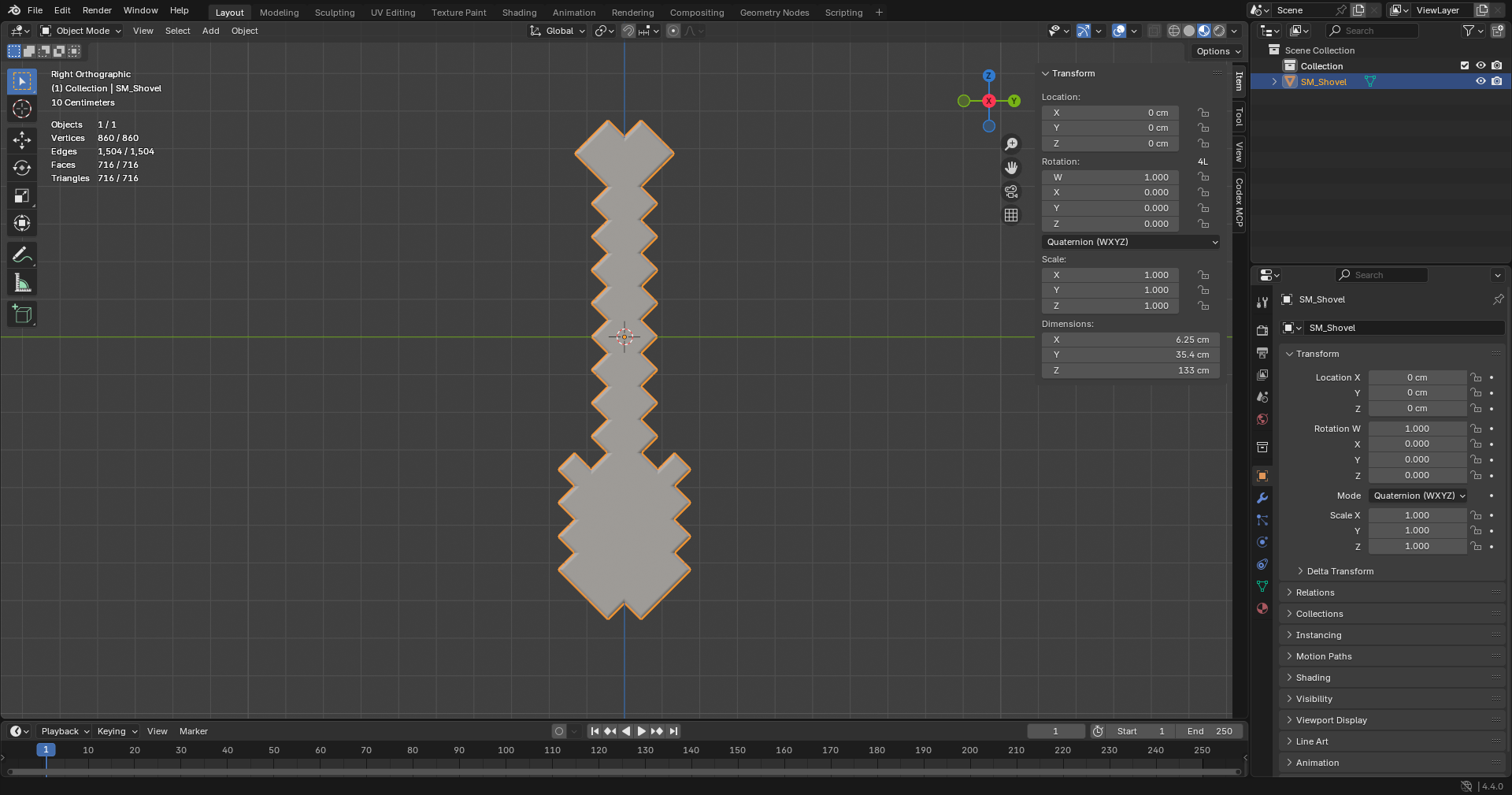Toggle auto keying record button
Viewport: 1512px width, 795px height.
click(x=559, y=731)
